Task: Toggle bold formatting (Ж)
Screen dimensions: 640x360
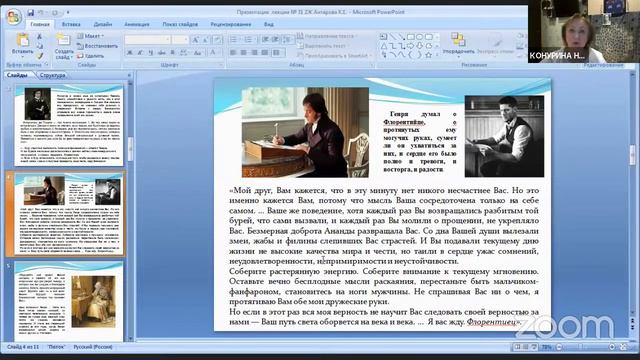Action: (x=130, y=53)
